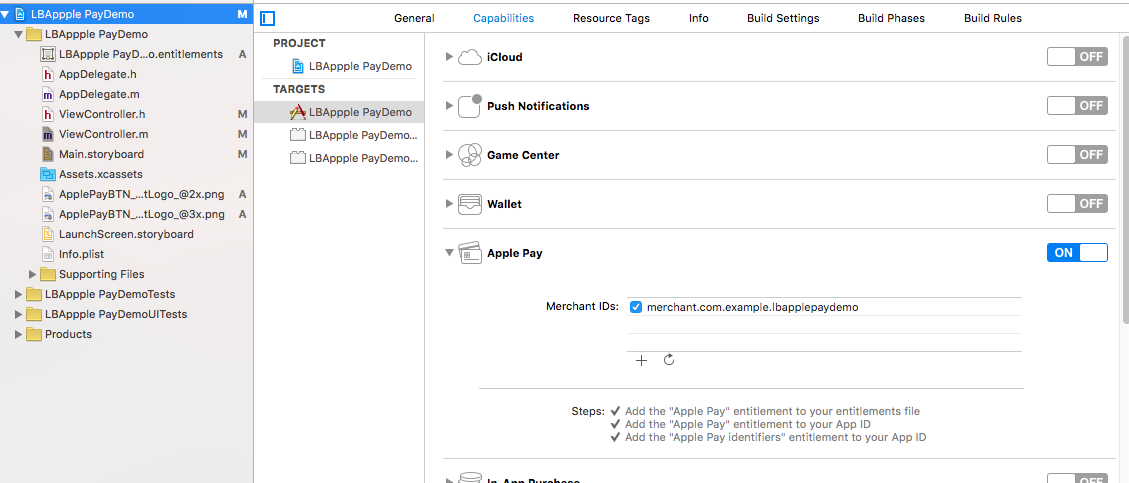Click the Wallet capability icon

click(469, 204)
